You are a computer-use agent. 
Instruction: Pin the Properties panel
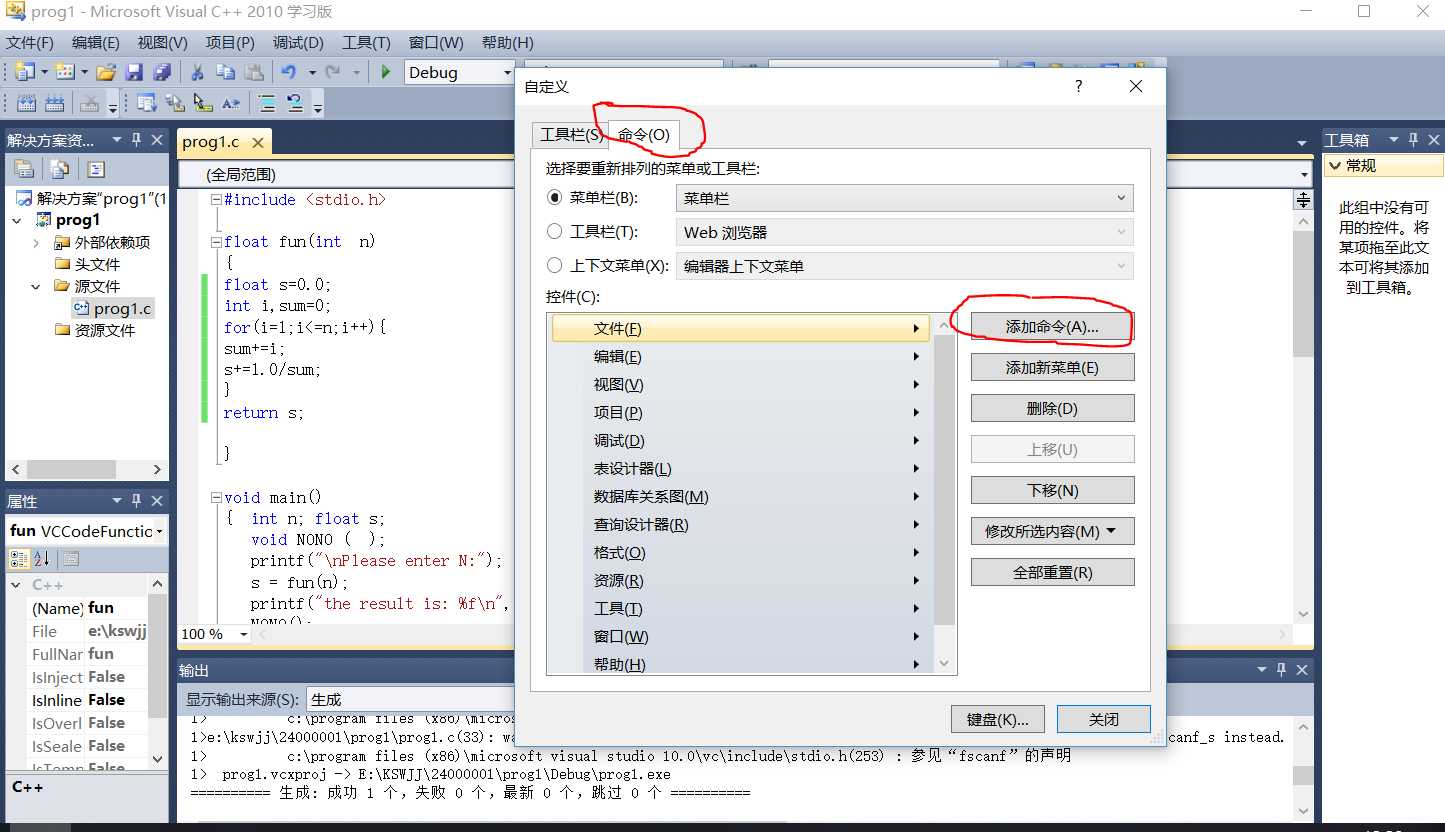pos(137,501)
